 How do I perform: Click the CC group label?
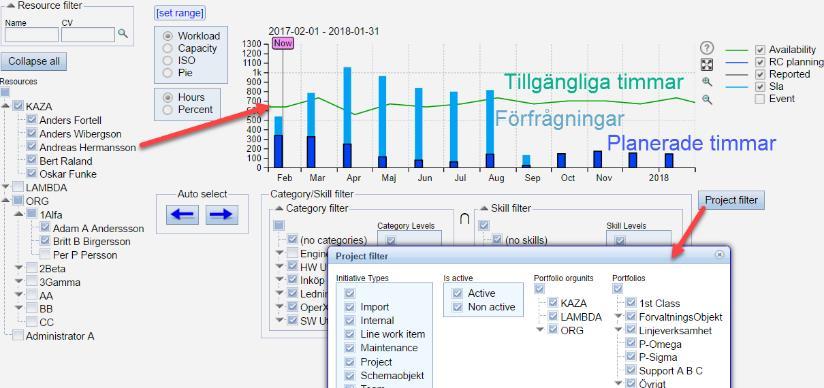point(46,322)
